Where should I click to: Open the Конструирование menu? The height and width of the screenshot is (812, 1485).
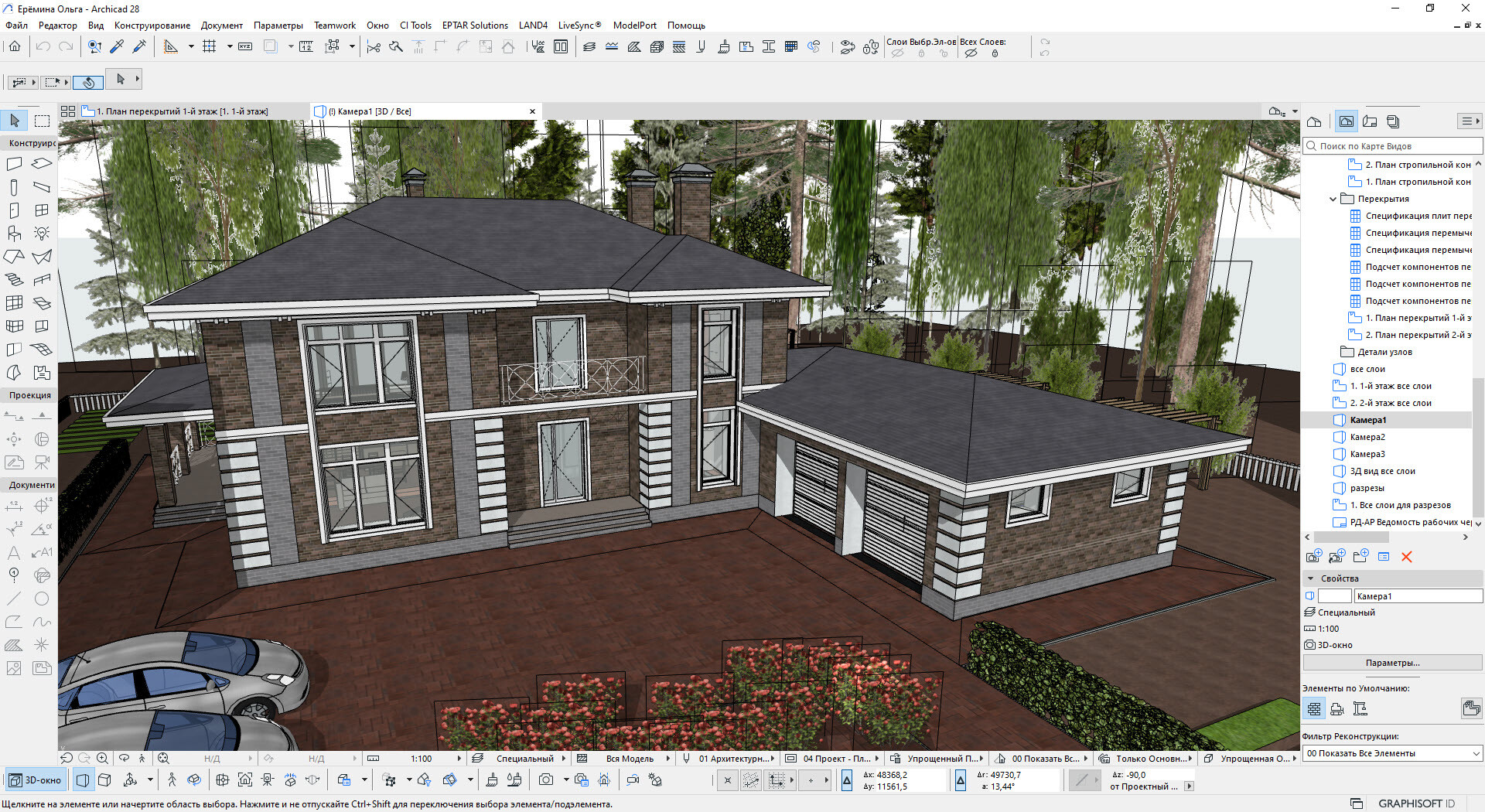coord(152,26)
